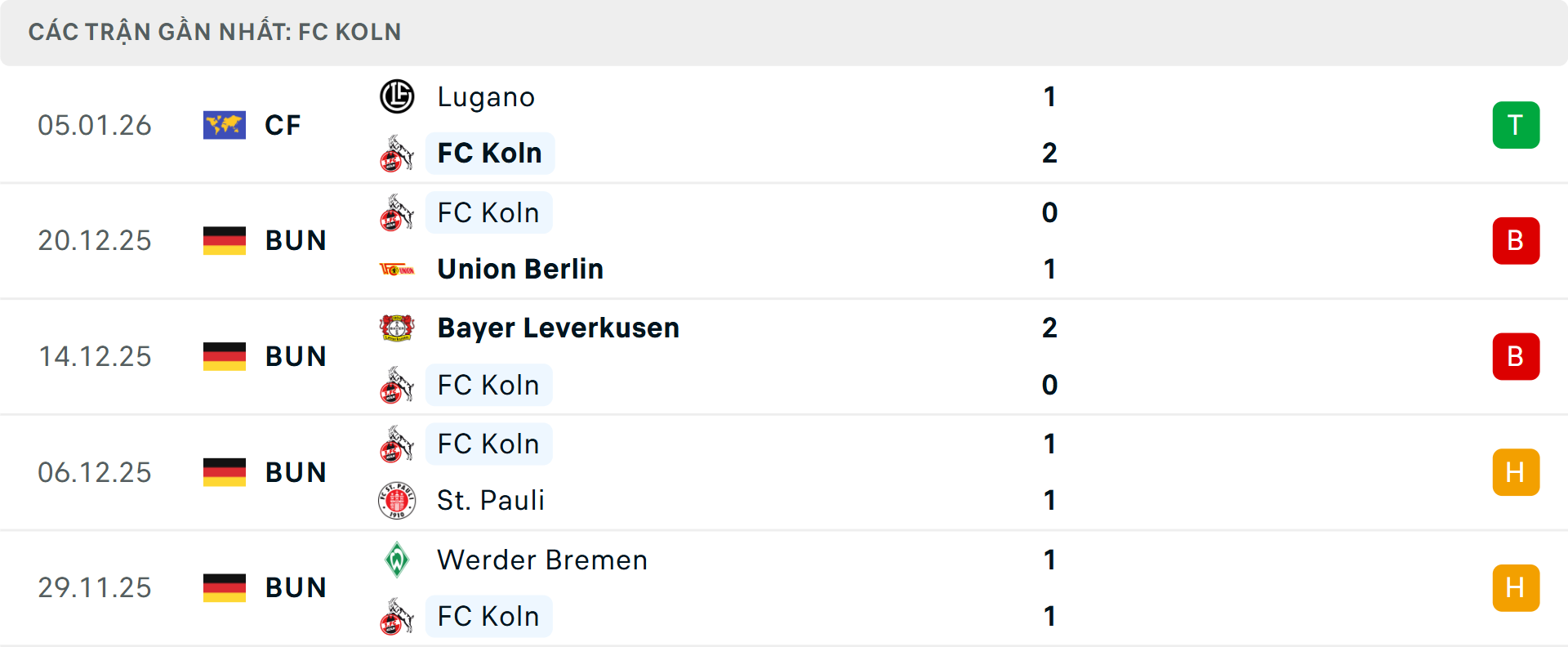The width and height of the screenshot is (1568, 647).
Task: Open the Union Berlin team link
Action: coord(520,269)
